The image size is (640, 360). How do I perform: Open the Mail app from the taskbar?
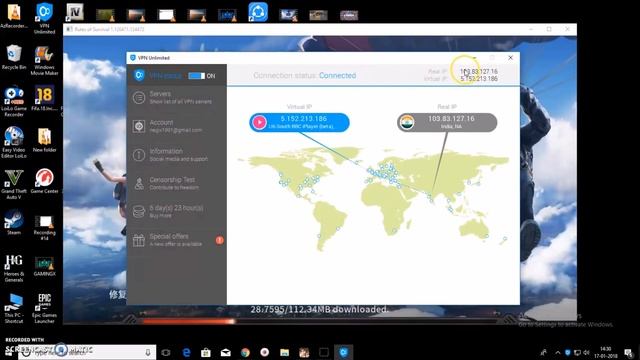tap(225, 353)
